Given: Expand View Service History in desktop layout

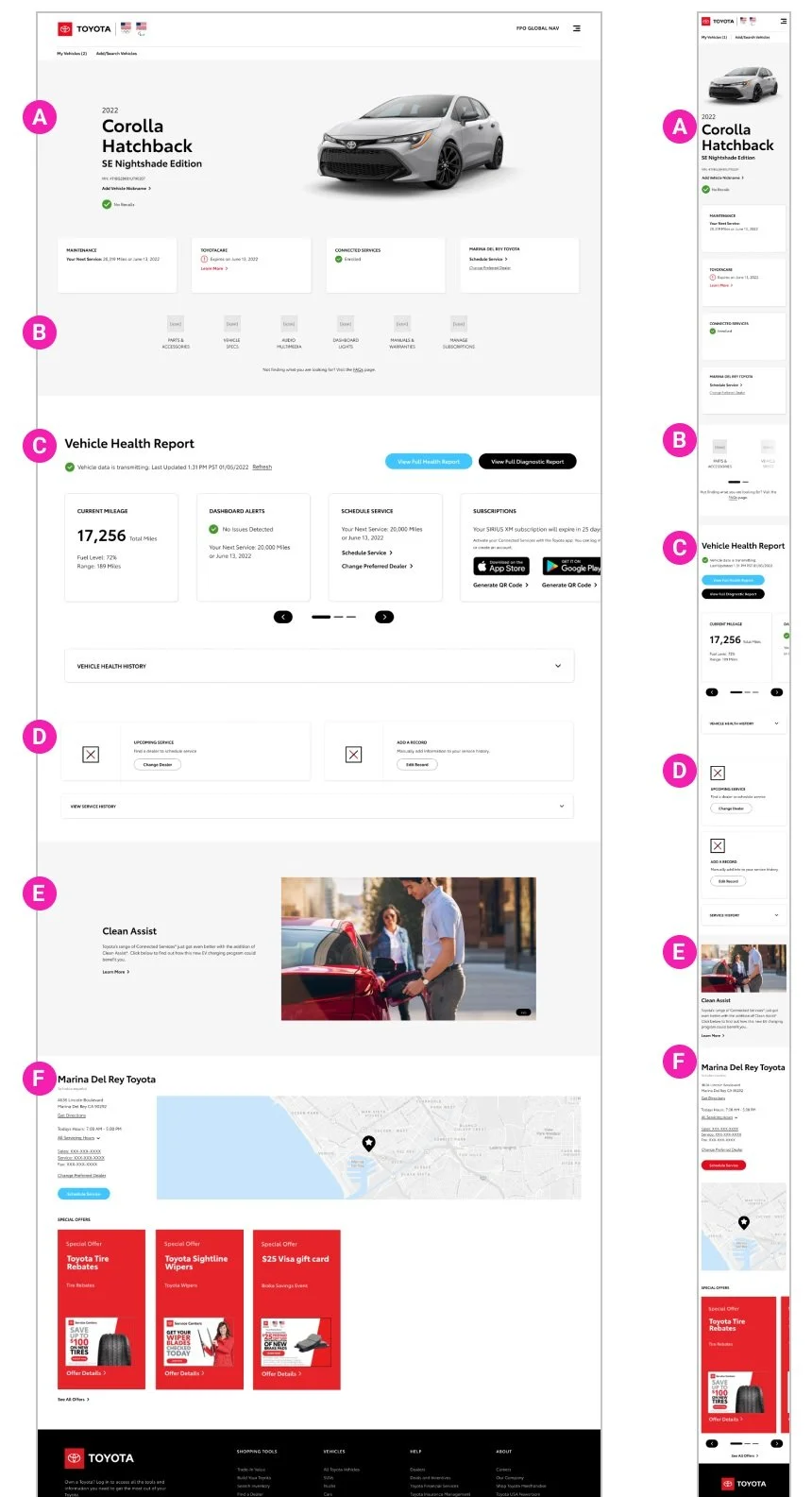Looking at the screenshot, I should coord(317,807).
